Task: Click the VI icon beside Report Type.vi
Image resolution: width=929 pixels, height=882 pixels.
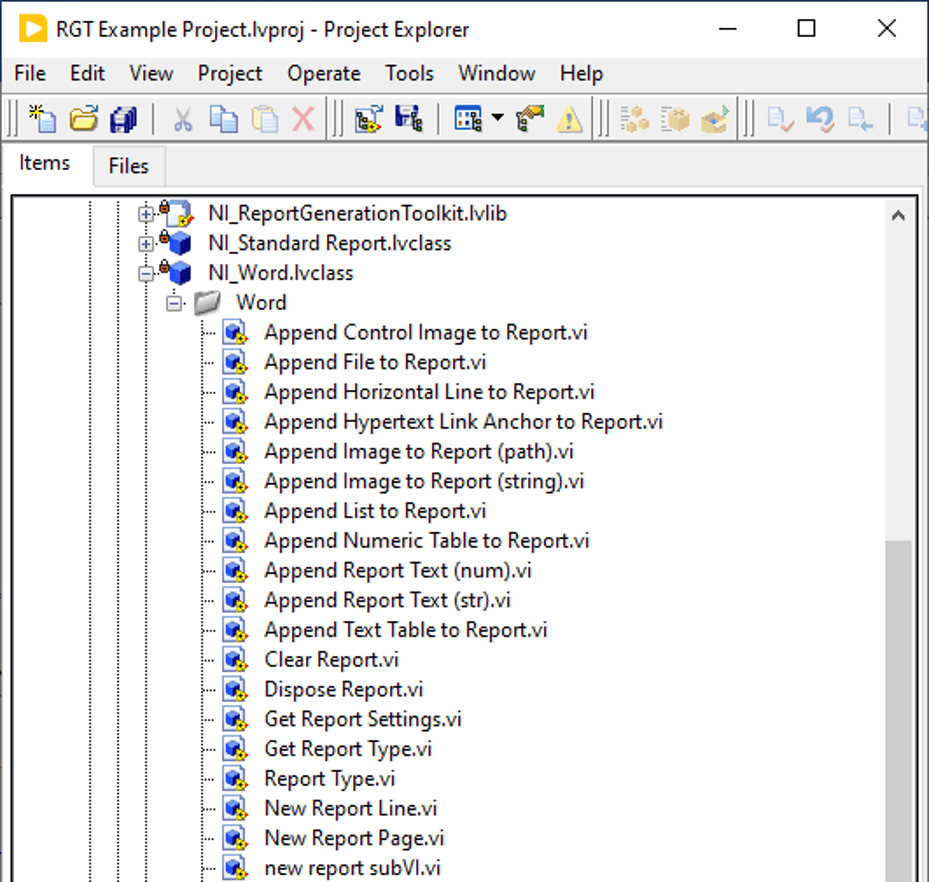Action: tap(235, 778)
